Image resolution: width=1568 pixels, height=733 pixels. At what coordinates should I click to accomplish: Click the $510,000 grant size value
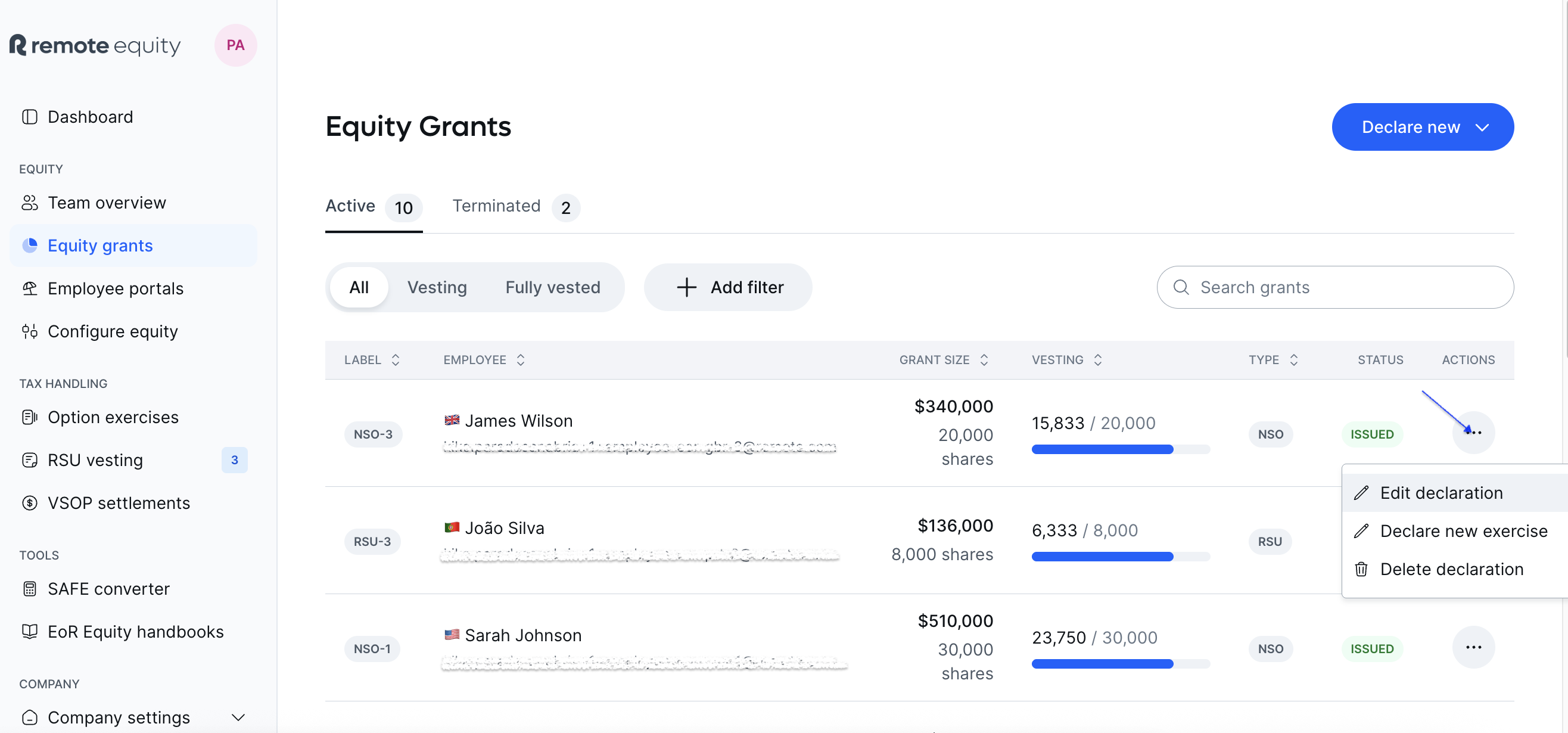tap(955, 621)
